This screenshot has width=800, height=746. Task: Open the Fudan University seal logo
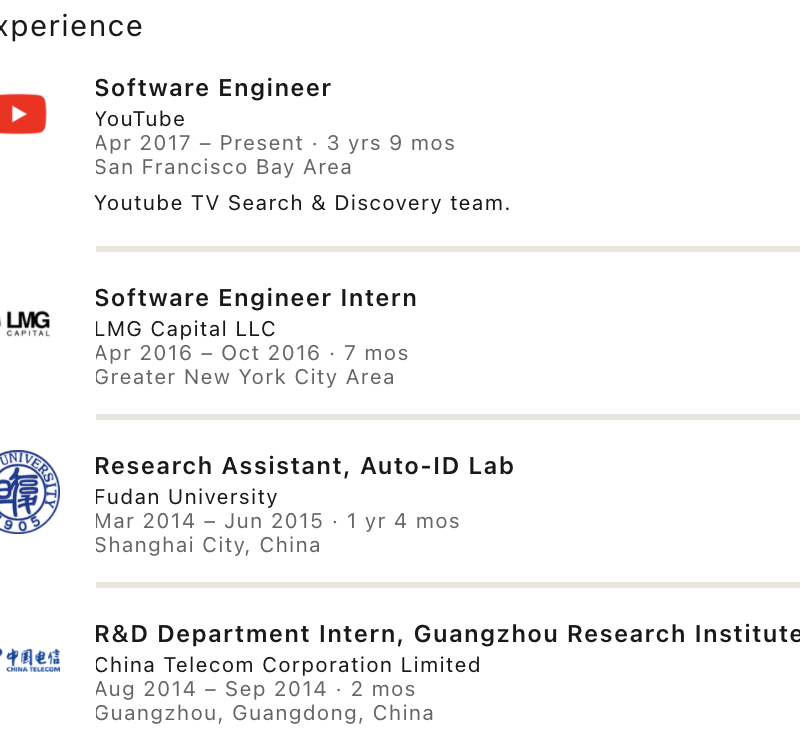pyautogui.click(x=28, y=492)
